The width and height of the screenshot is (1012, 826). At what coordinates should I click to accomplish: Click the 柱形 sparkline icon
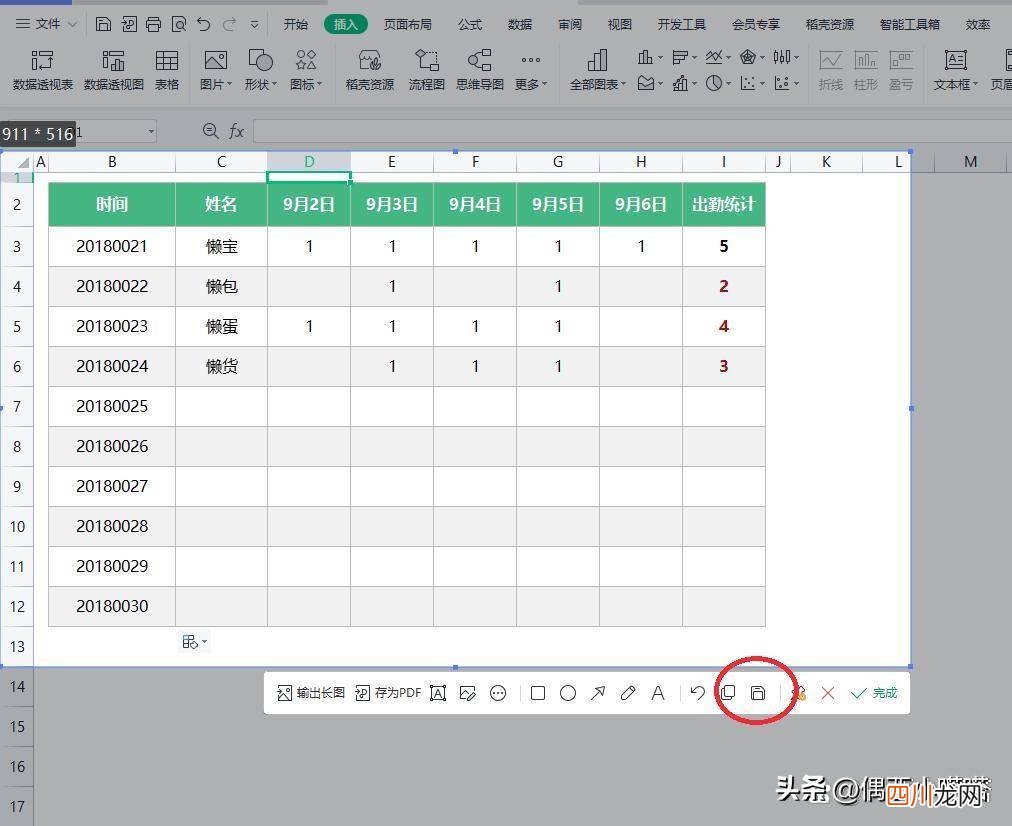tap(865, 70)
